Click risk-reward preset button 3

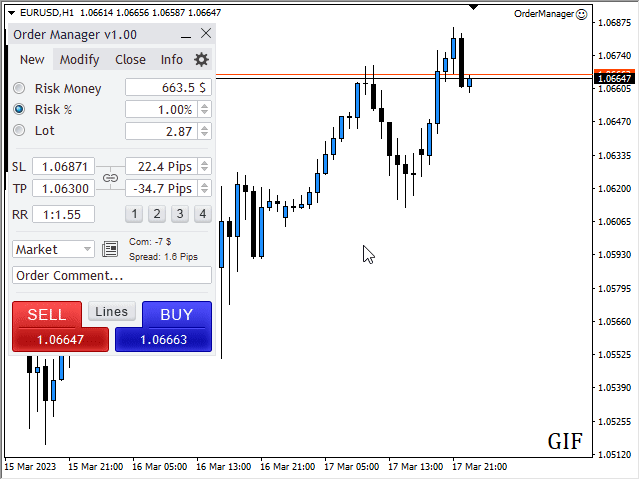coord(180,214)
